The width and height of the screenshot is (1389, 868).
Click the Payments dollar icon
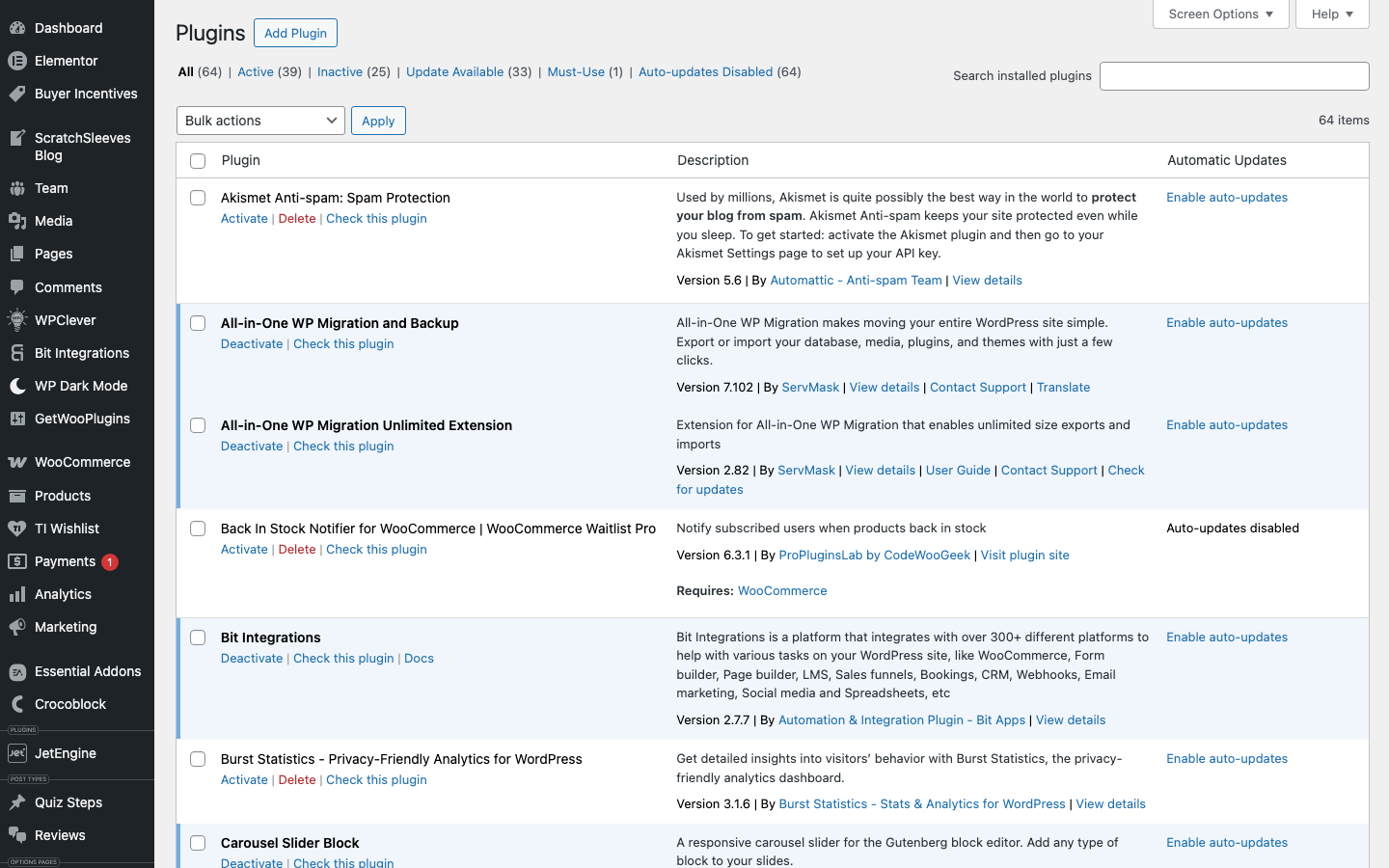(17, 561)
